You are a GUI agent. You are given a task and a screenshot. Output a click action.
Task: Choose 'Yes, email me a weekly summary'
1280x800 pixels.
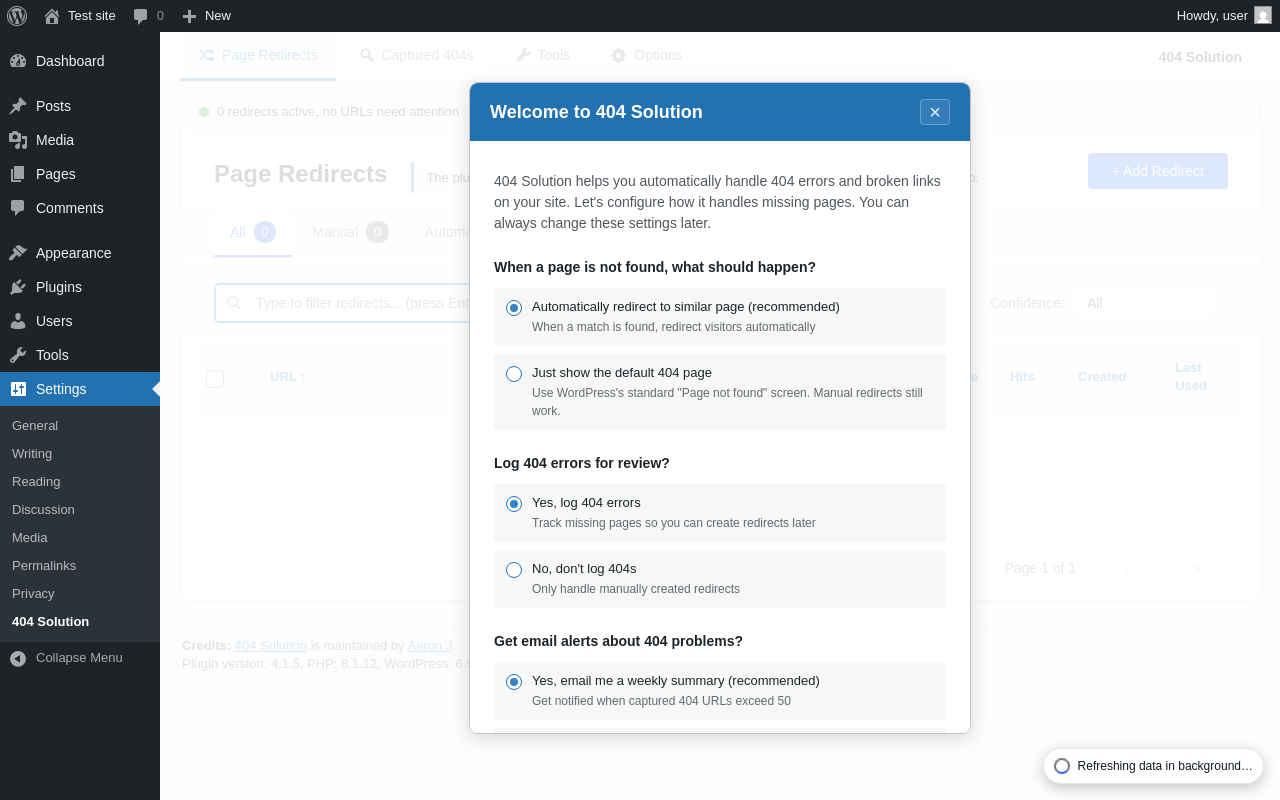(514, 682)
